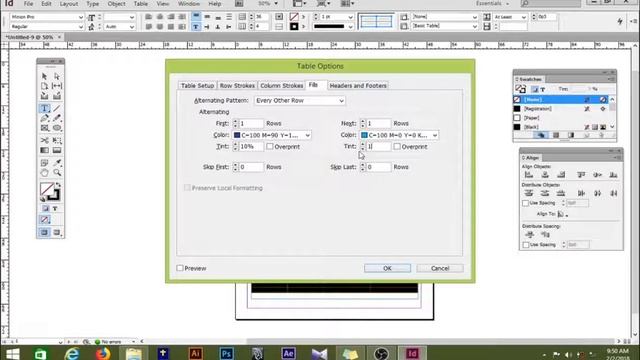This screenshot has width=640, height=360.
Task: Open Adobe Illustrator from taskbar
Action: click(195, 353)
